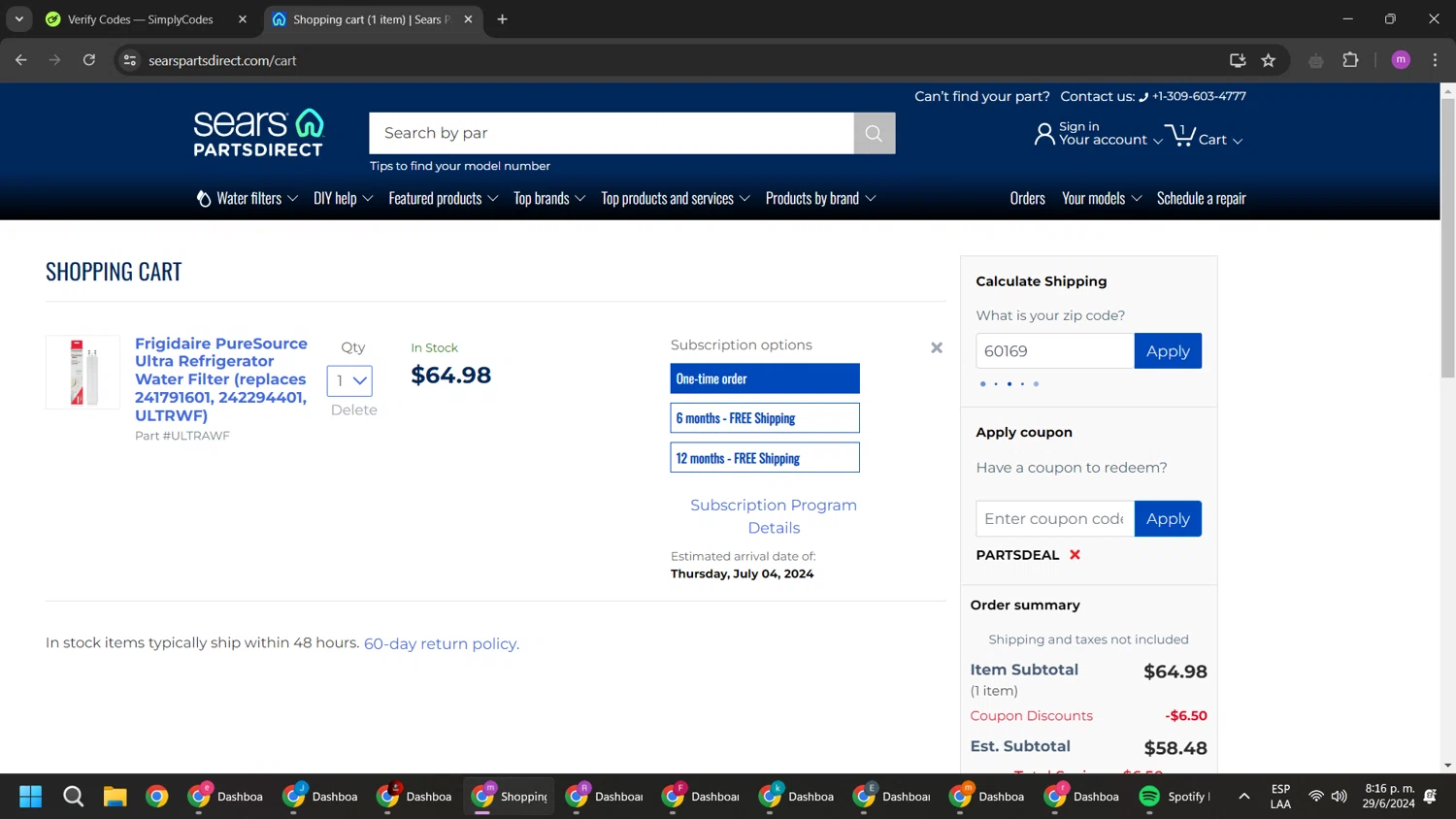Open the Qty quantity dropdown
This screenshot has height=819, width=1456.
(349, 381)
